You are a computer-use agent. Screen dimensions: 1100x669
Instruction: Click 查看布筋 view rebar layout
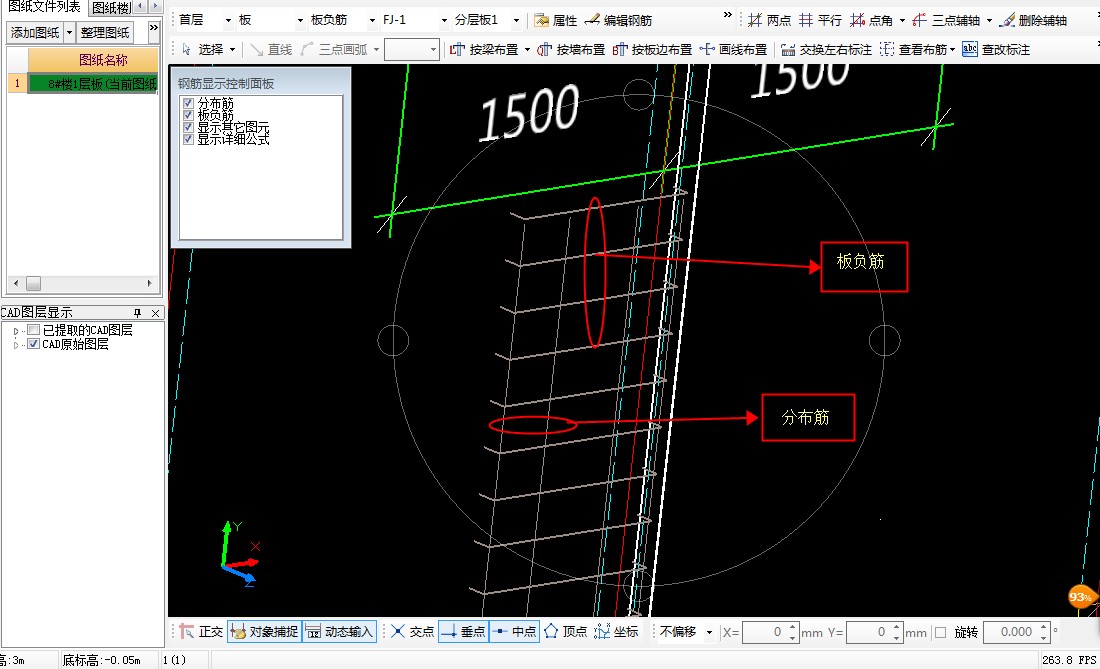[x=913, y=49]
